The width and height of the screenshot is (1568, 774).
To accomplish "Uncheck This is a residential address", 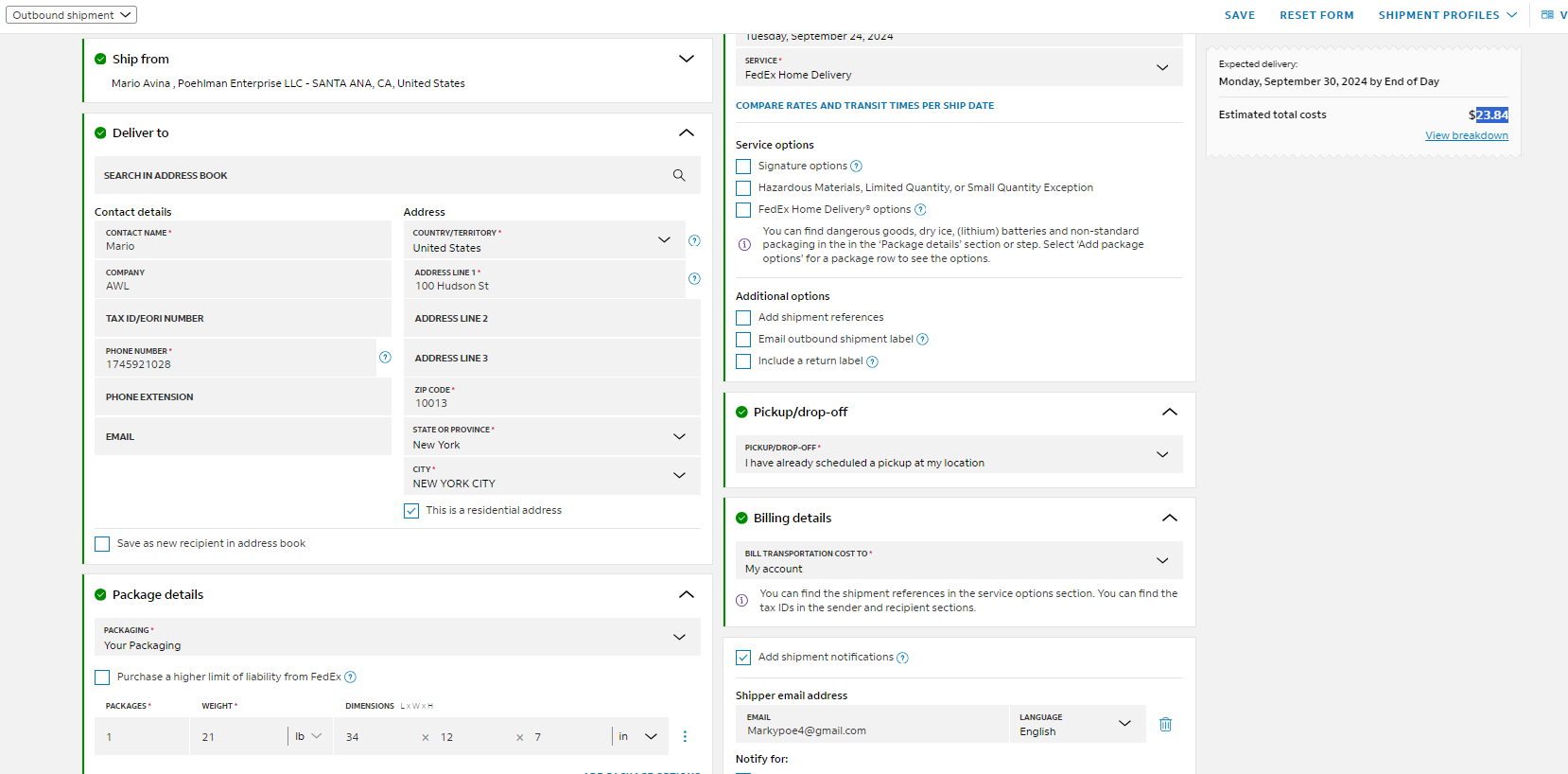I will pyautogui.click(x=411, y=511).
